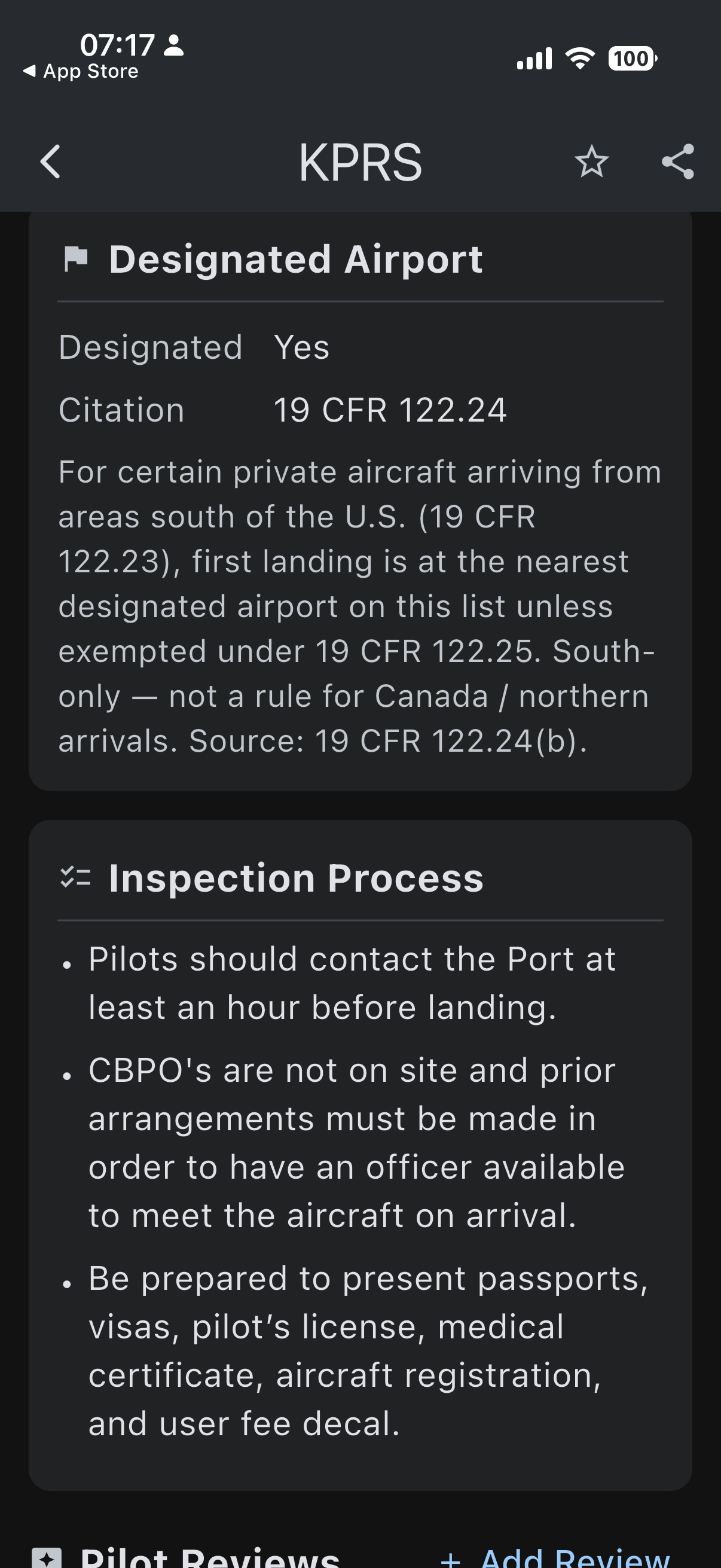Select the KPRS page title
Image resolution: width=721 pixels, height=1568 pixels.
point(360,162)
